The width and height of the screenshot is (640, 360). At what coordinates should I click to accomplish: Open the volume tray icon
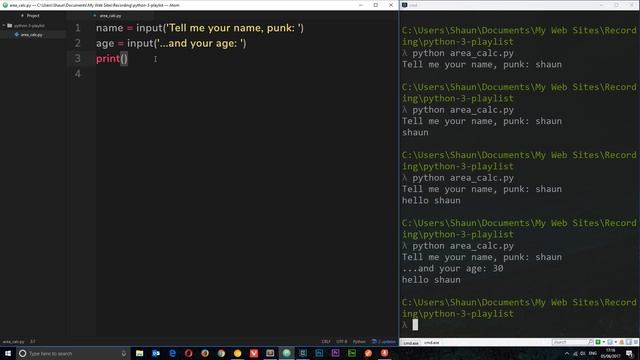coord(583,353)
